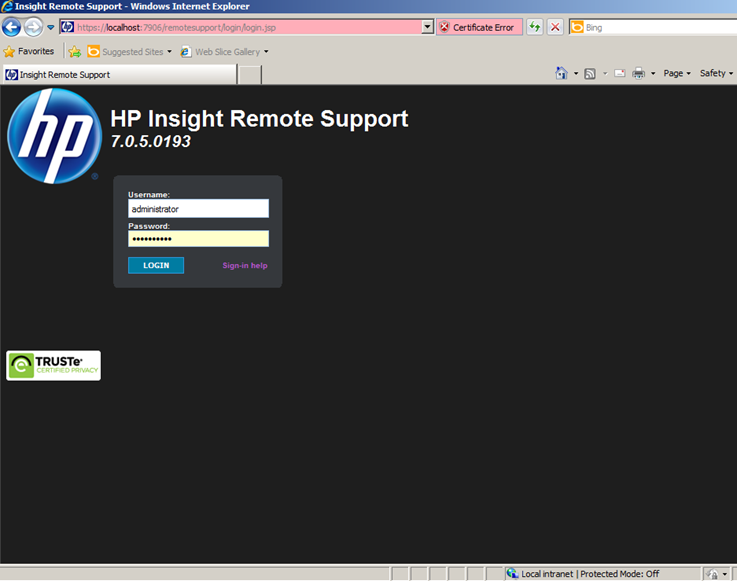
Task: Click the Home toolbar icon
Action: (561, 73)
